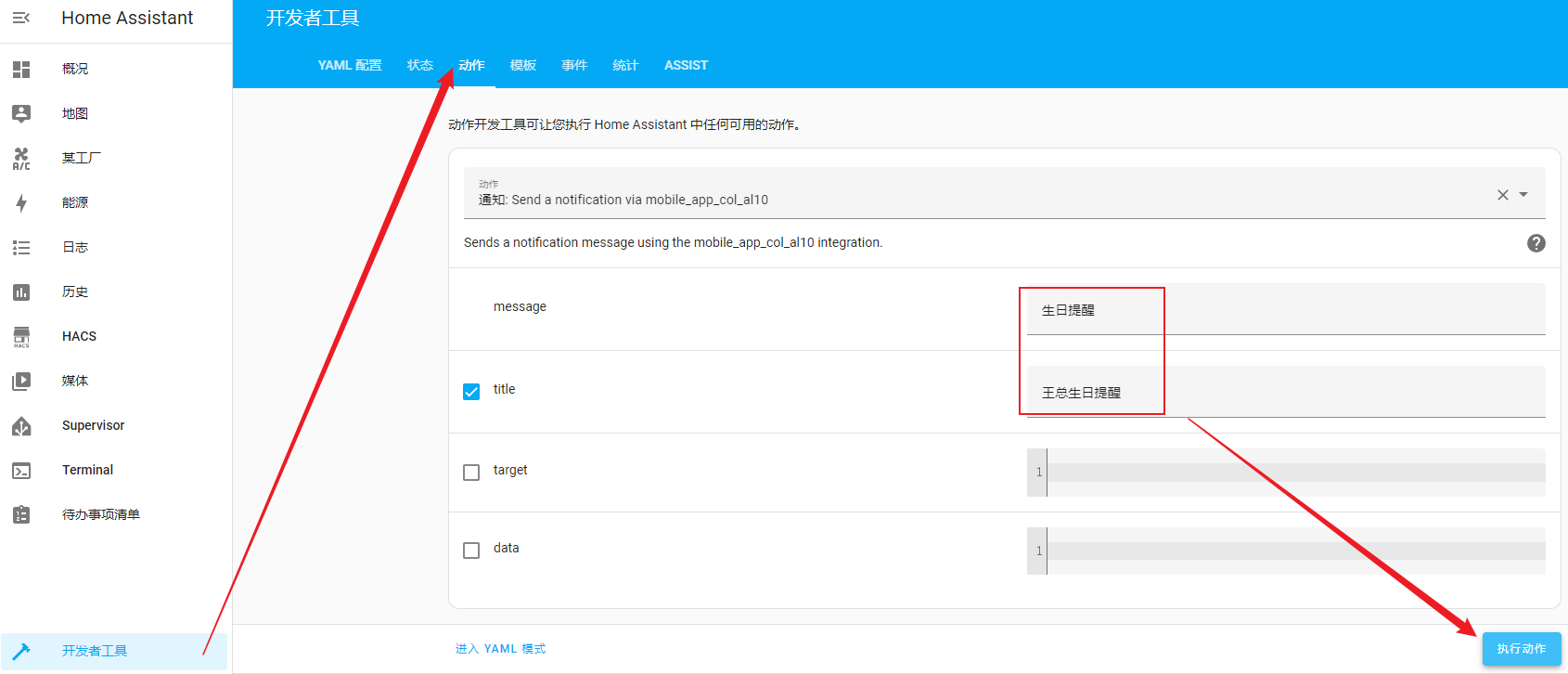This screenshot has height=674, width=1568.
Task: Click the message field label
Action: coord(520,306)
